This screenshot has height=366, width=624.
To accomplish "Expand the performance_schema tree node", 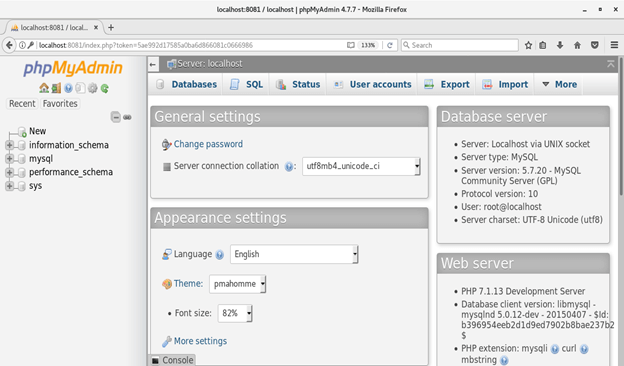I will pos(9,172).
